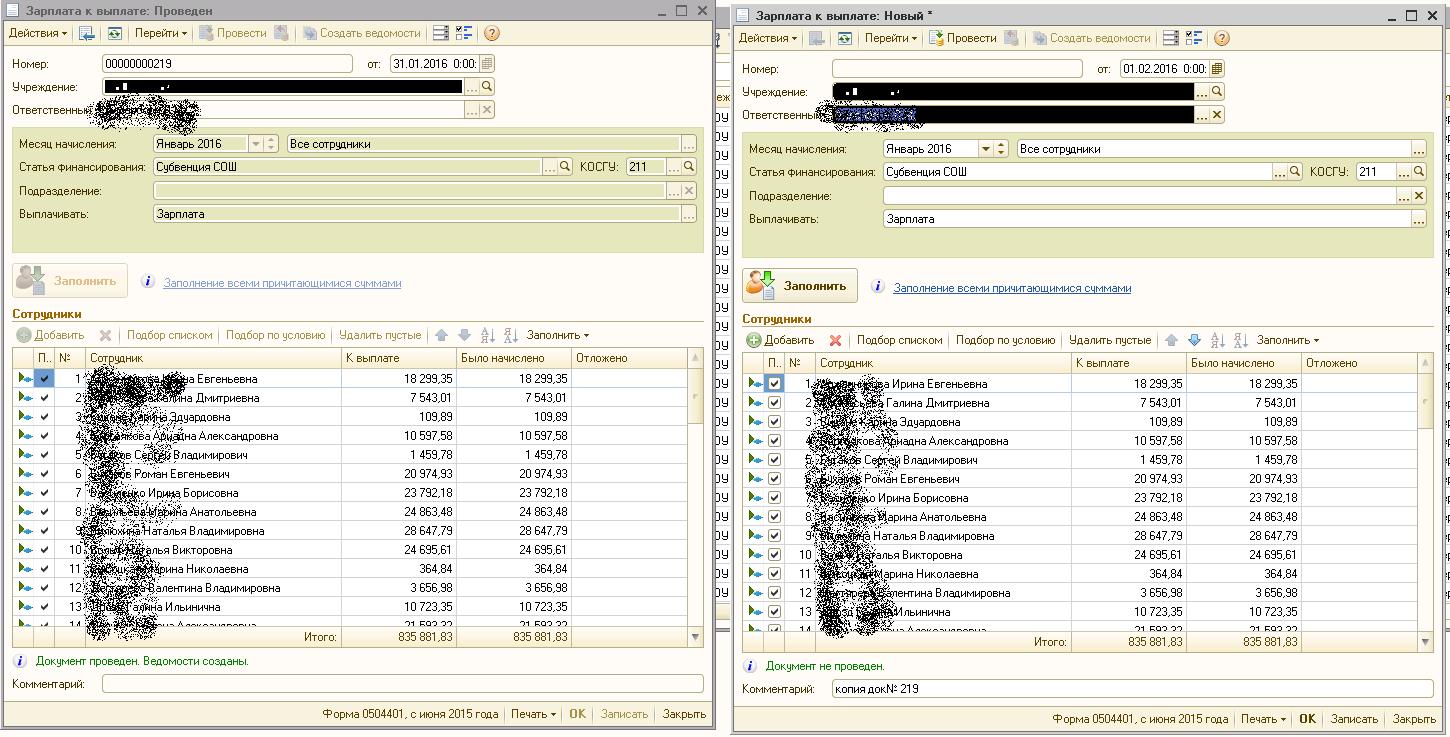Click table settings icon in Проведен window toolbar
1450x737 pixels.
[x=441, y=33]
